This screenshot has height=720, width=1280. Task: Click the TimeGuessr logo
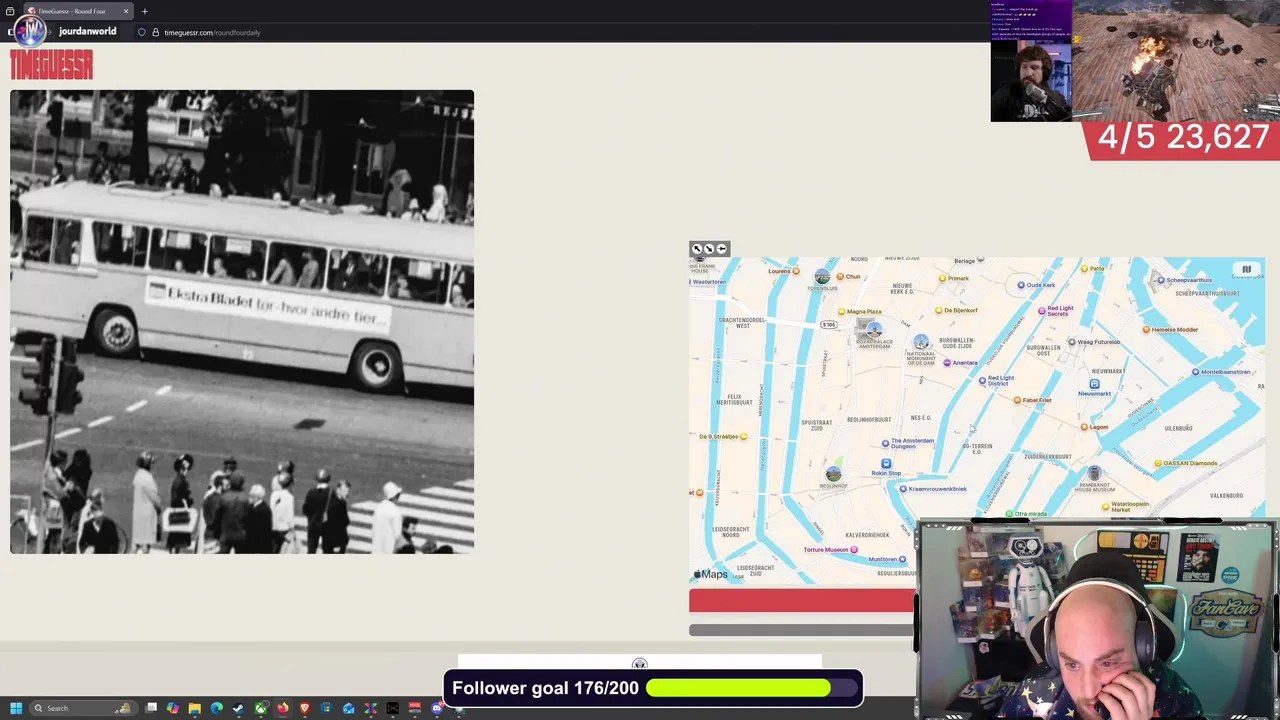52,65
